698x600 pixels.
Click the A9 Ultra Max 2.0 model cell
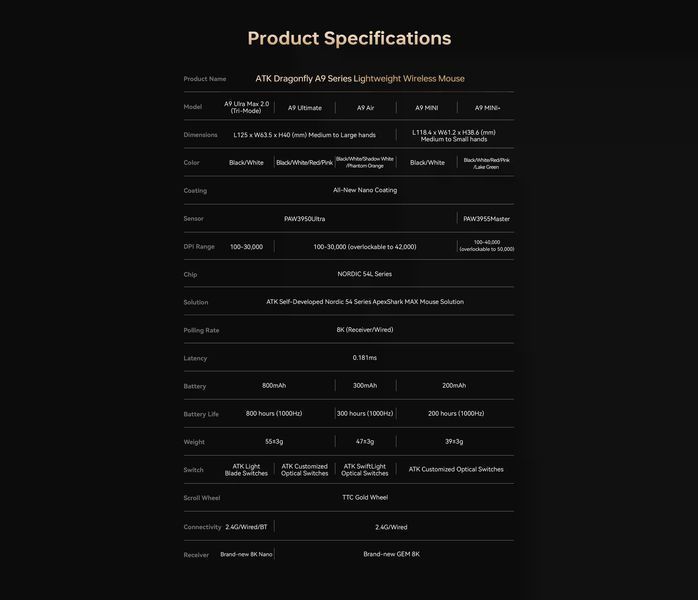click(247, 107)
